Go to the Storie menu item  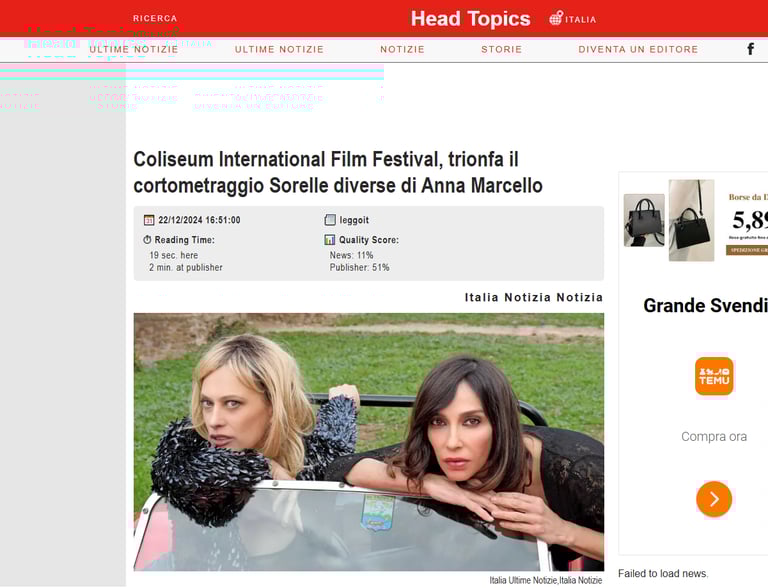pyautogui.click(x=502, y=49)
